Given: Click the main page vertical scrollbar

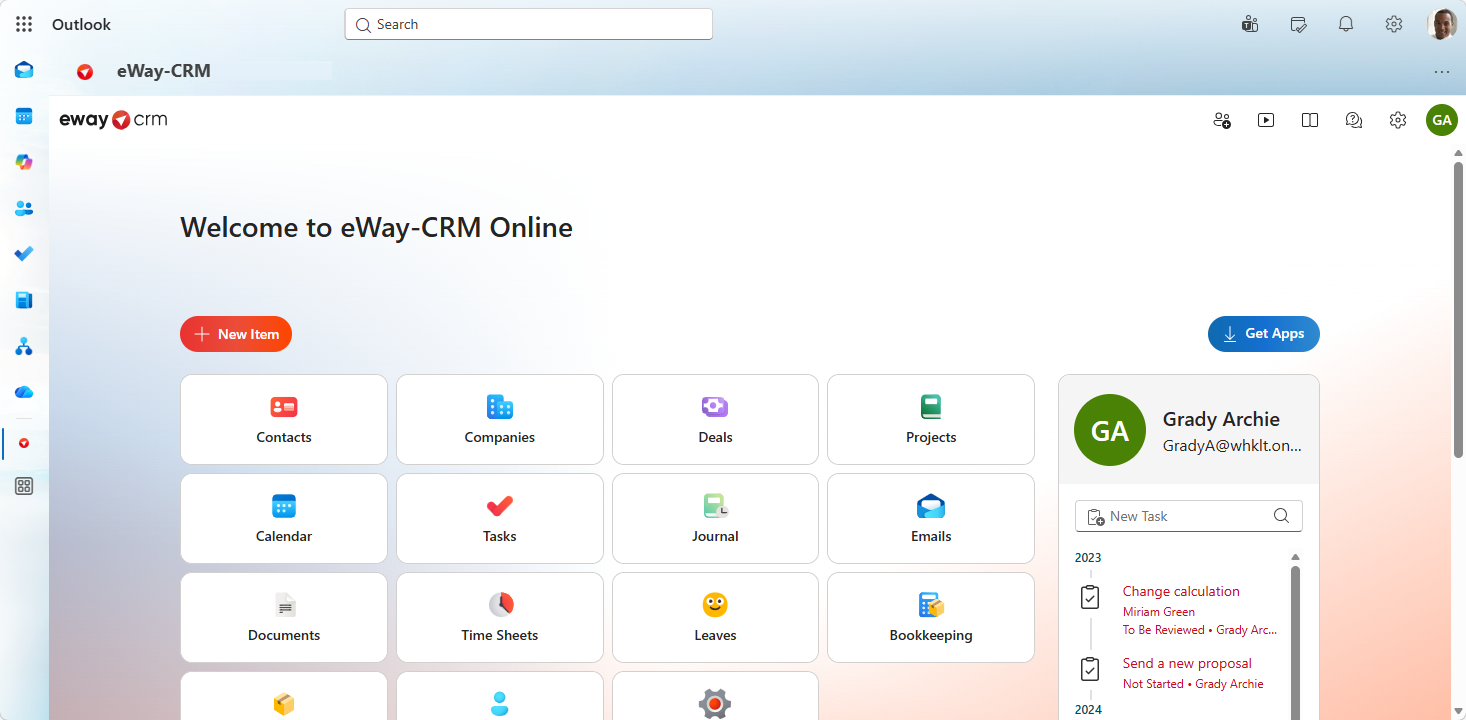Looking at the screenshot, I should [1458, 310].
